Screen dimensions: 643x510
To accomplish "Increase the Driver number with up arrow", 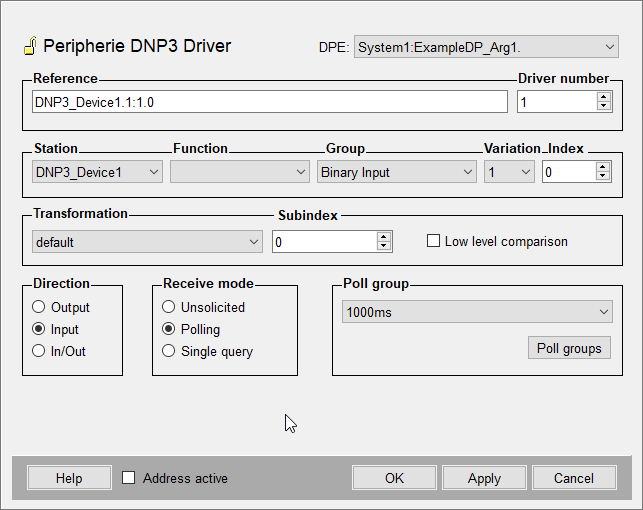I will coord(603,97).
